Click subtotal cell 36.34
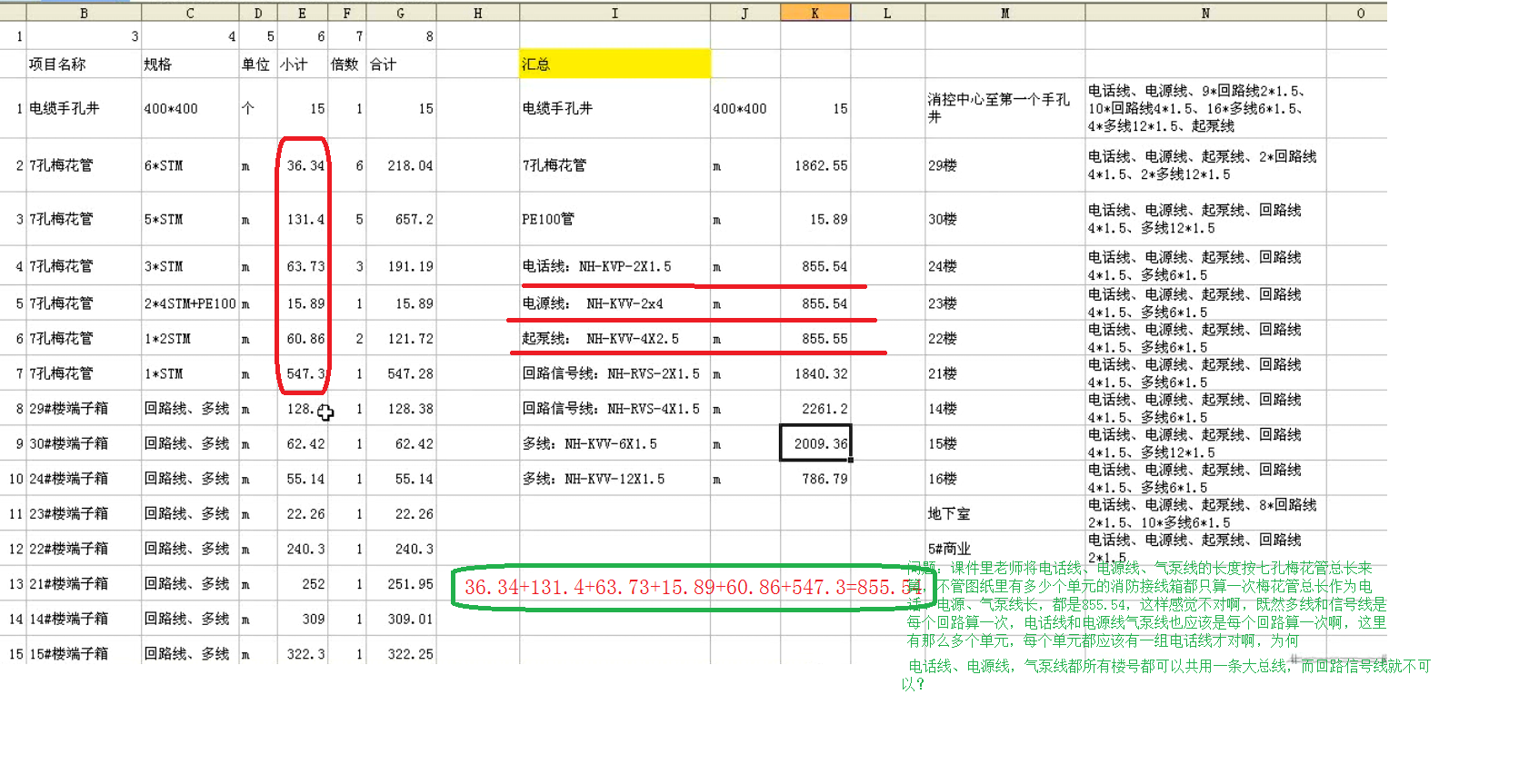Image resolution: width=1529 pixels, height=784 pixels. 302,165
